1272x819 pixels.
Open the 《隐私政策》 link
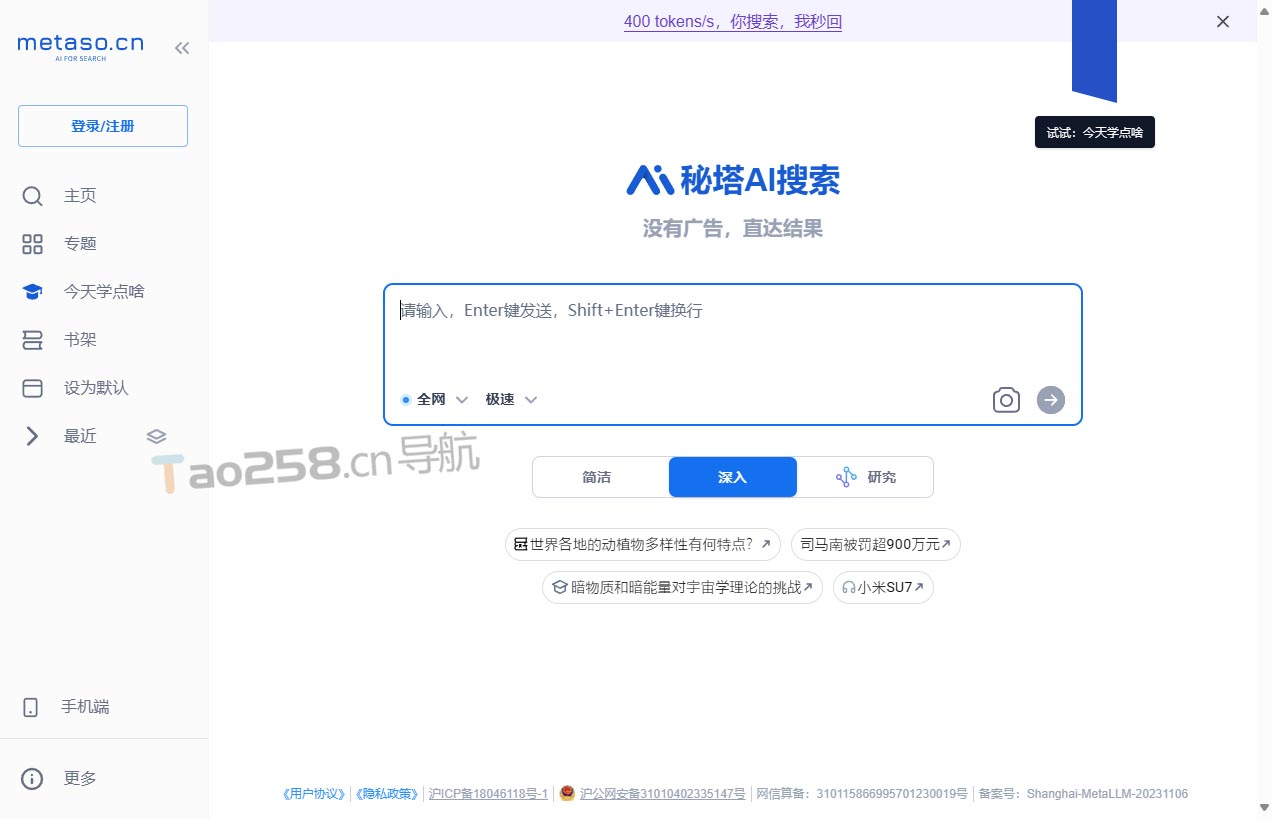coord(387,794)
